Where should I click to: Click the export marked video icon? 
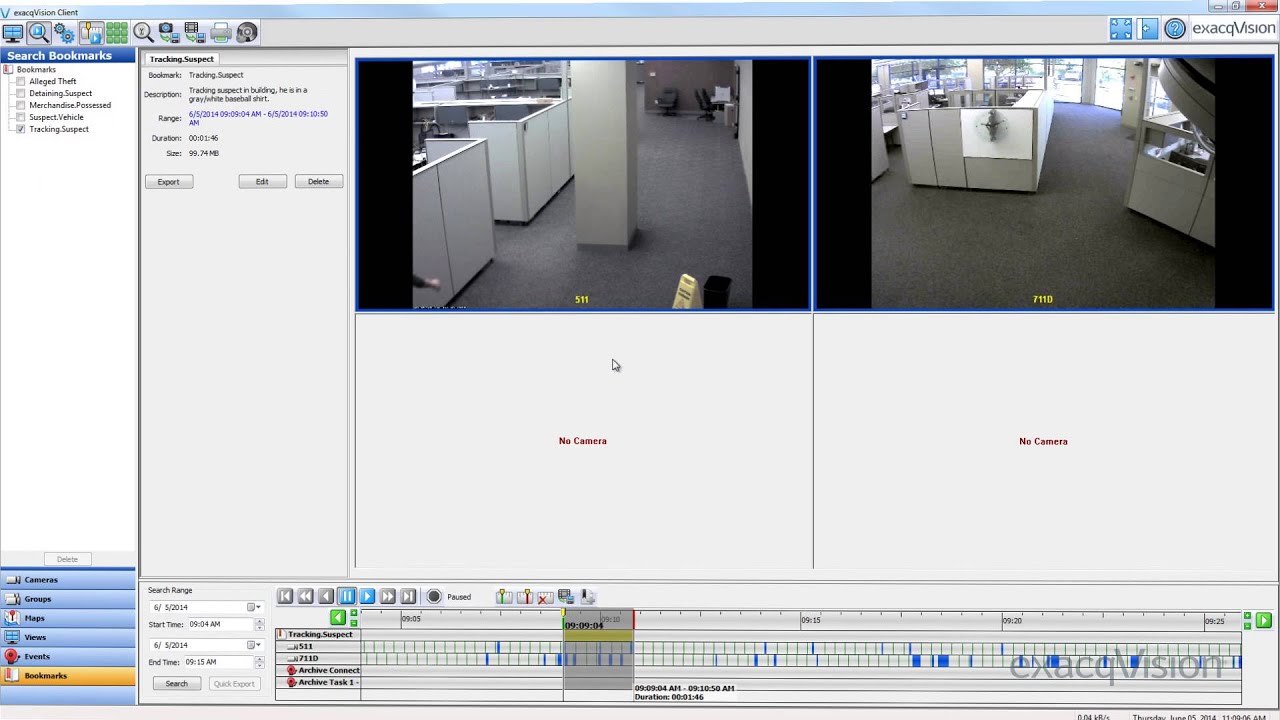coord(566,596)
